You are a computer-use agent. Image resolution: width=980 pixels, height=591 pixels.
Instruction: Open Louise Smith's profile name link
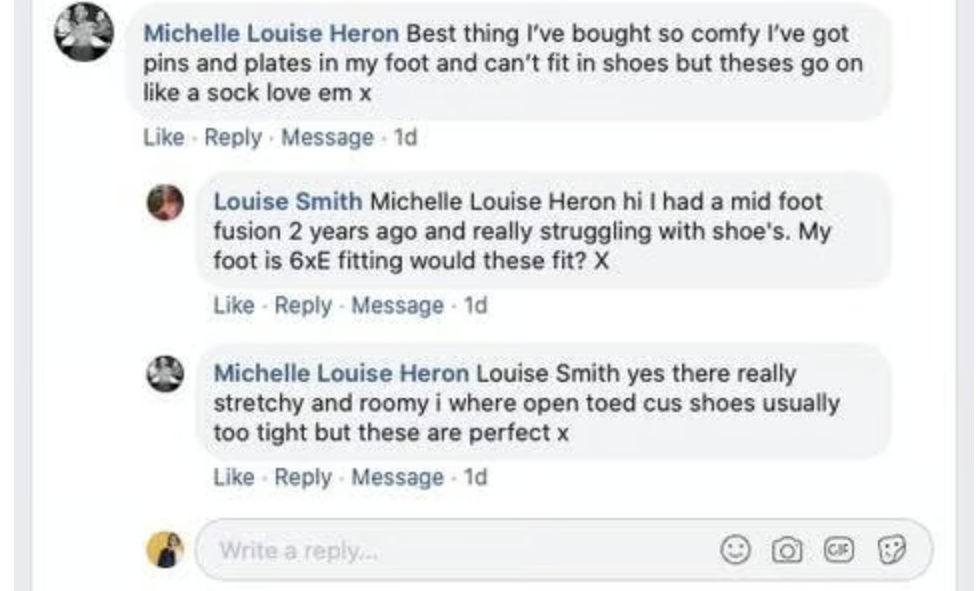coord(288,201)
